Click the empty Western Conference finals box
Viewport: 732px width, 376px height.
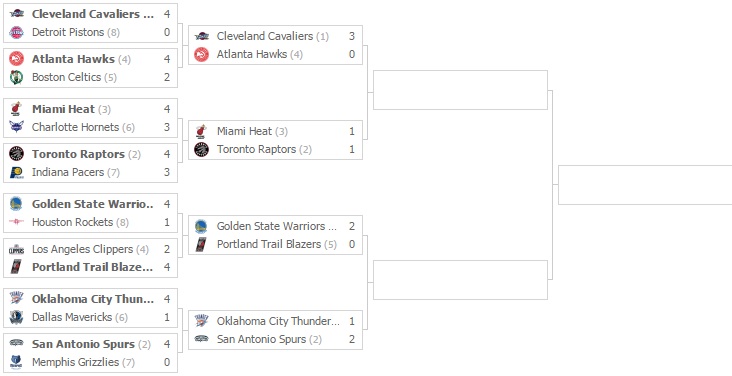pos(460,280)
